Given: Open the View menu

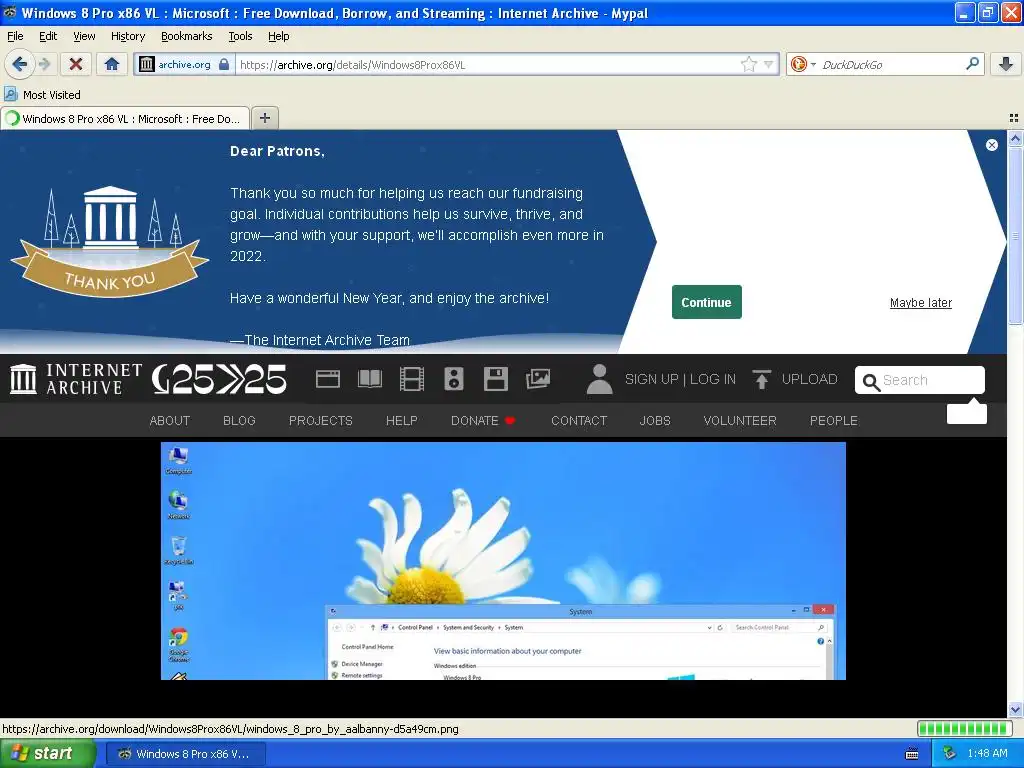Looking at the screenshot, I should click(x=84, y=36).
